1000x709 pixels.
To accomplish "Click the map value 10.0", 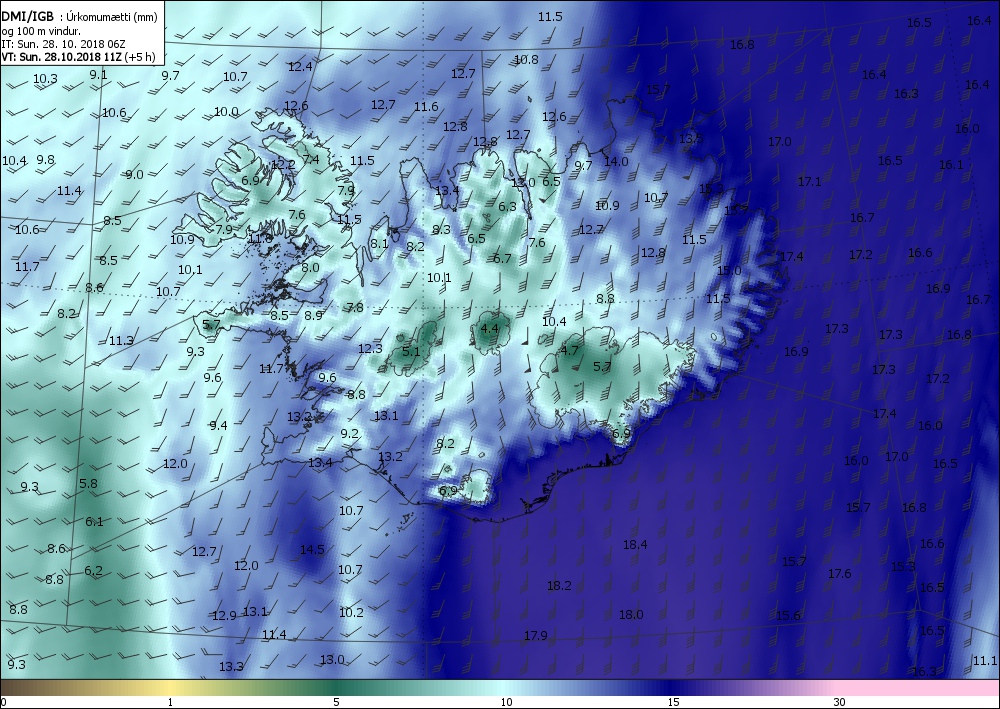I will point(226,111).
